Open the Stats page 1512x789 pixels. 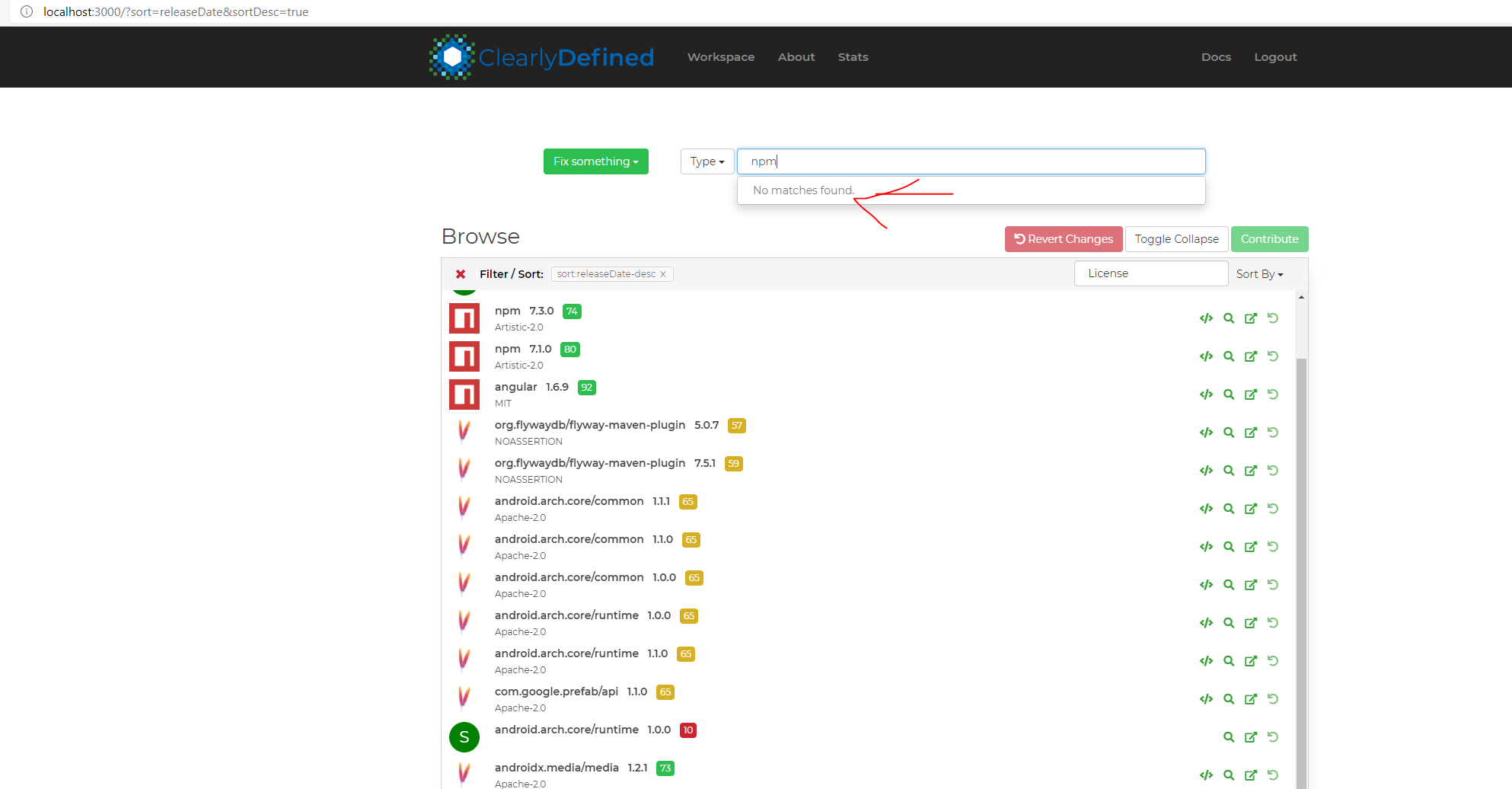click(853, 57)
